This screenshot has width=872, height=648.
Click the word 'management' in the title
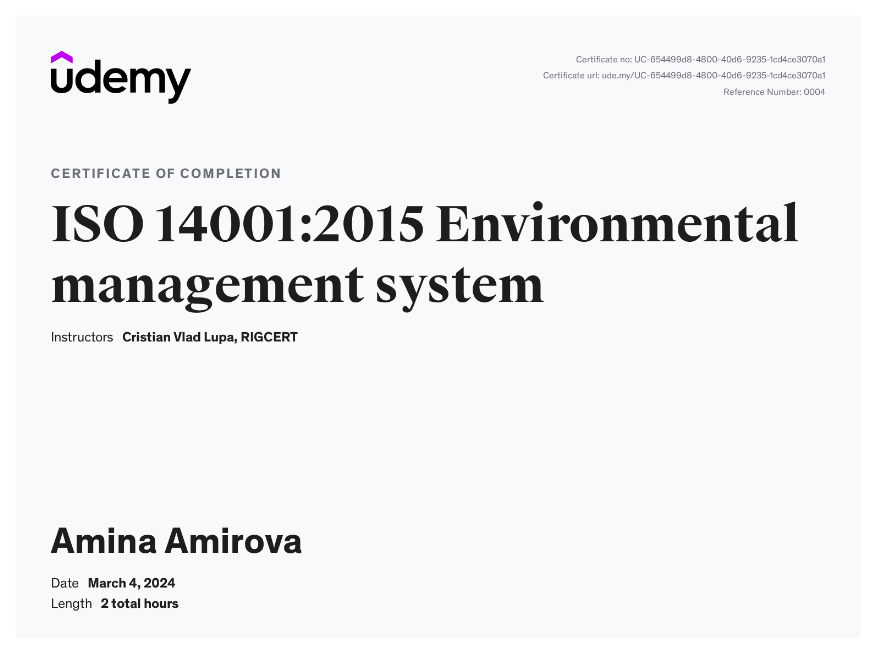[205, 284]
